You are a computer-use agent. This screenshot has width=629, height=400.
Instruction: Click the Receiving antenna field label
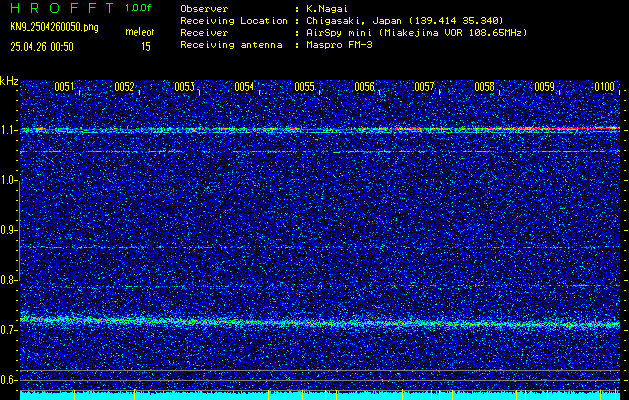[231, 45]
